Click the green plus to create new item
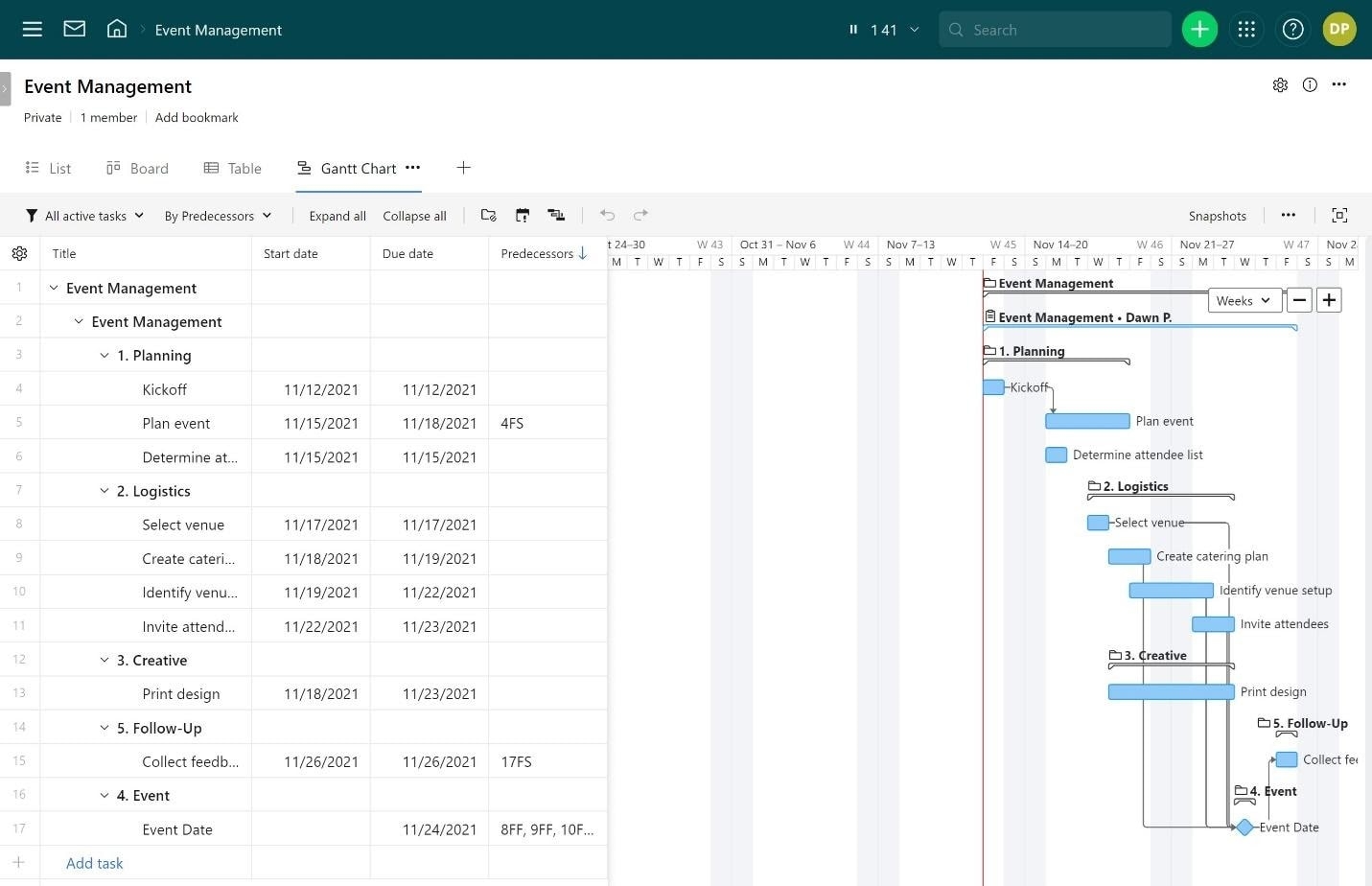1372x886 pixels. (1199, 29)
